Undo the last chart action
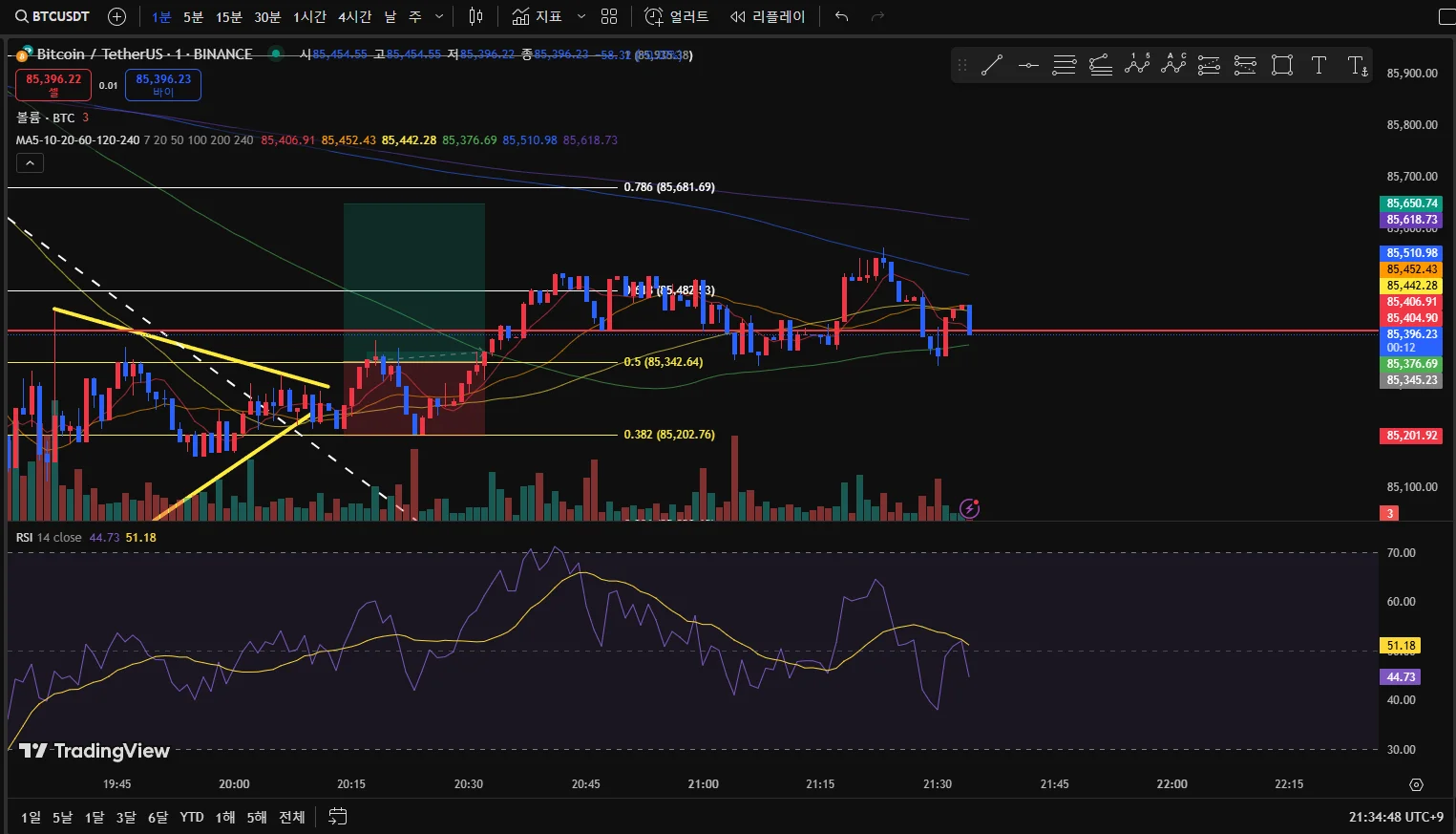Image resolution: width=1456 pixels, height=834 pixels. pyautogui.click(x=841, y=16)
